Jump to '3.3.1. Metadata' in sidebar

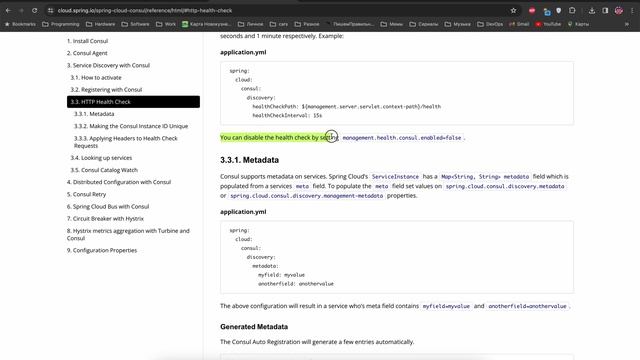click(94, 114)
